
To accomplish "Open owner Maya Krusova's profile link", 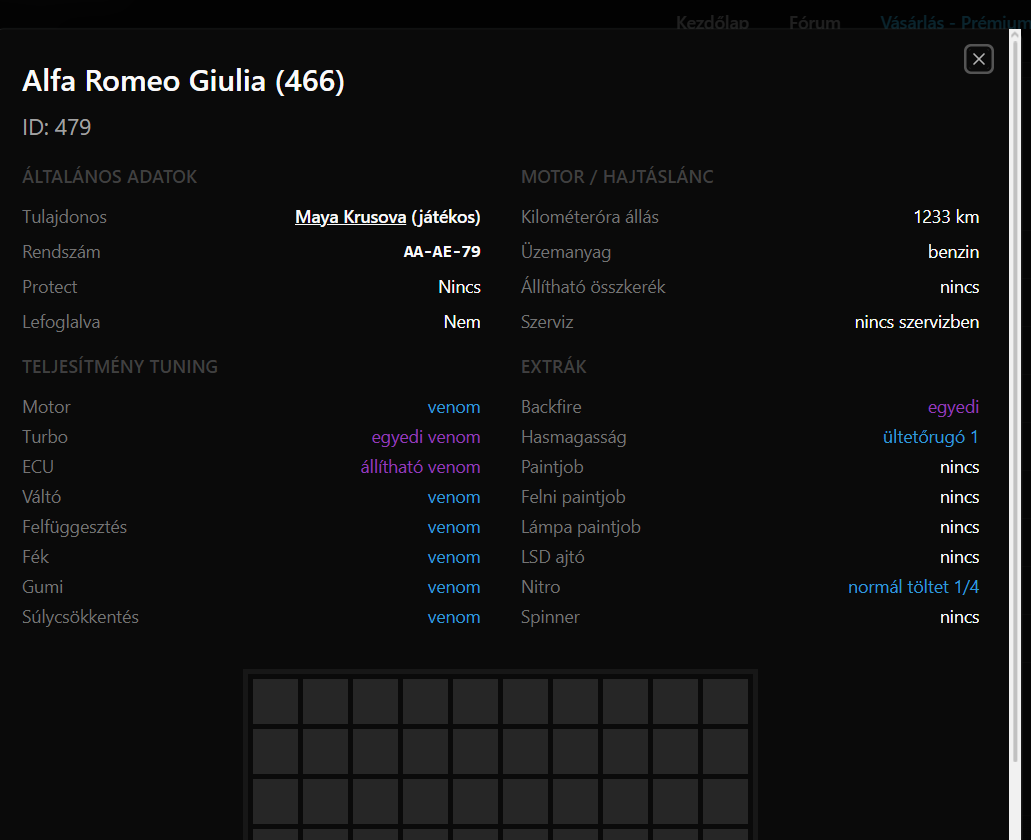I will click(350, 217).
